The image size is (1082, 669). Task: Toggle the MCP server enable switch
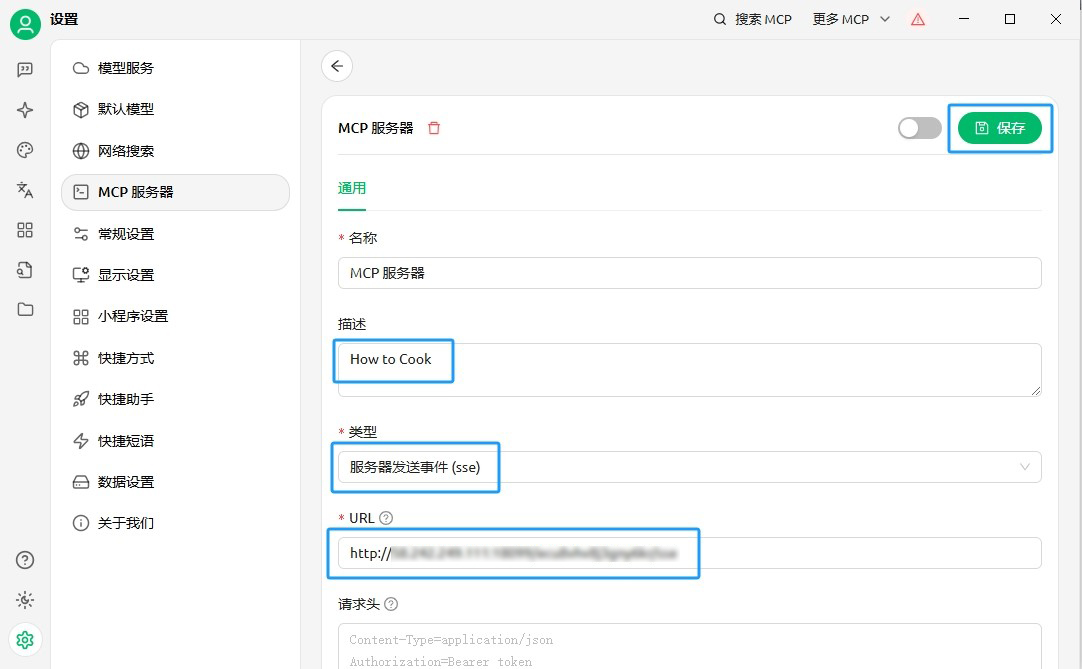(x=920, y=128)
